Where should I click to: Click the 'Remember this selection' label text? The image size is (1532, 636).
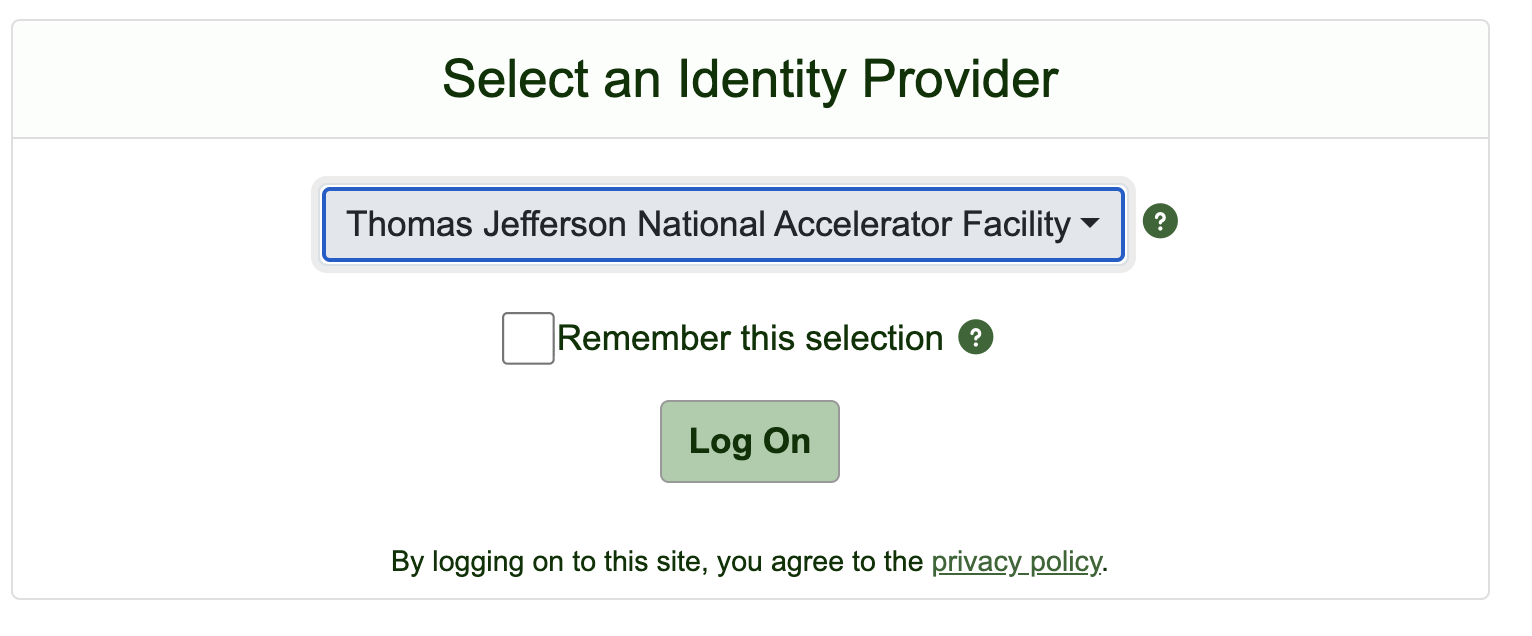click(750, 339)
